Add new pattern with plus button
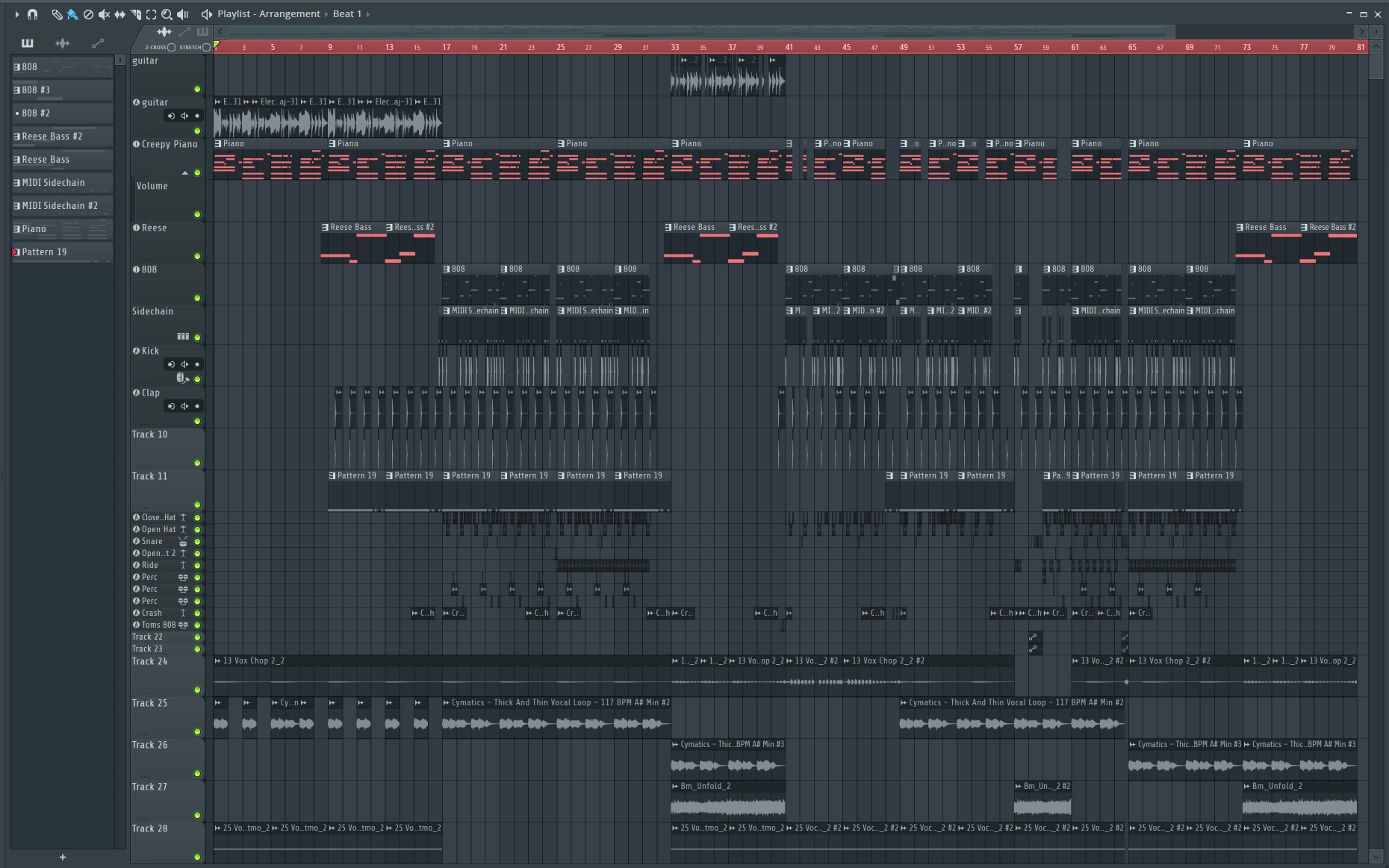1389x868 pixels. 63,857
